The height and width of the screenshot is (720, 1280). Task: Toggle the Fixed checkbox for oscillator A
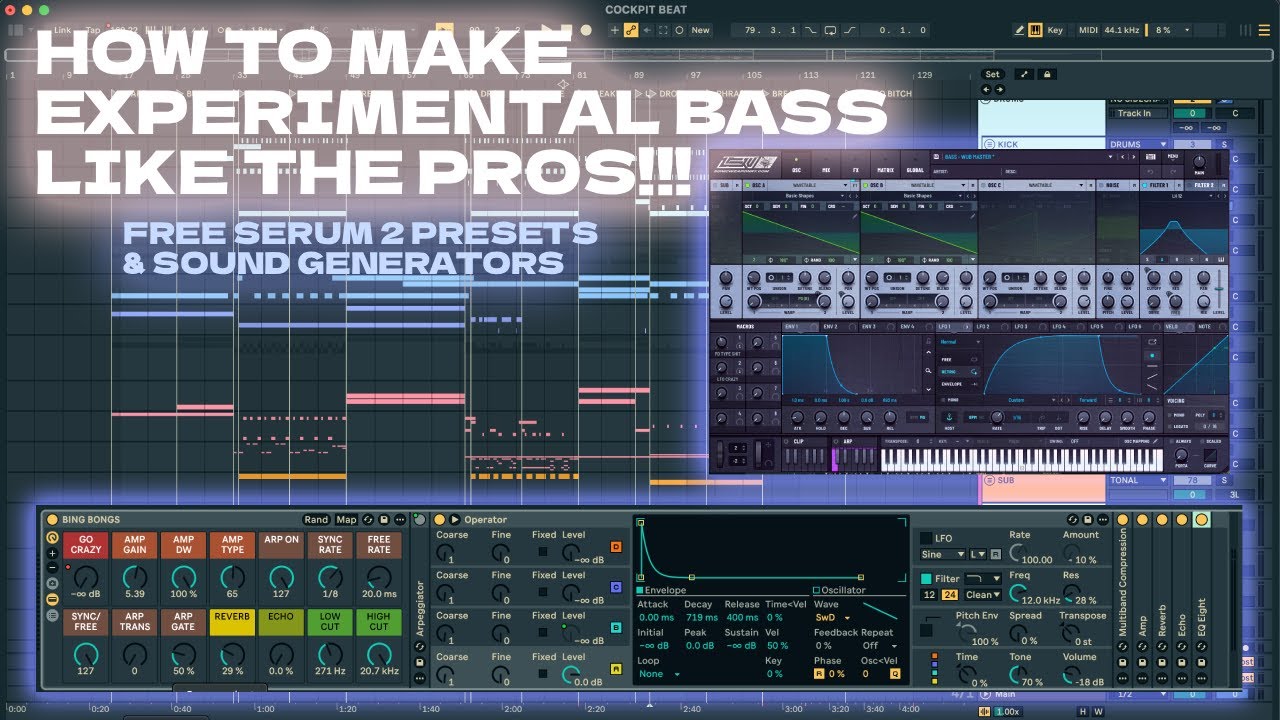tap(543, 673)
